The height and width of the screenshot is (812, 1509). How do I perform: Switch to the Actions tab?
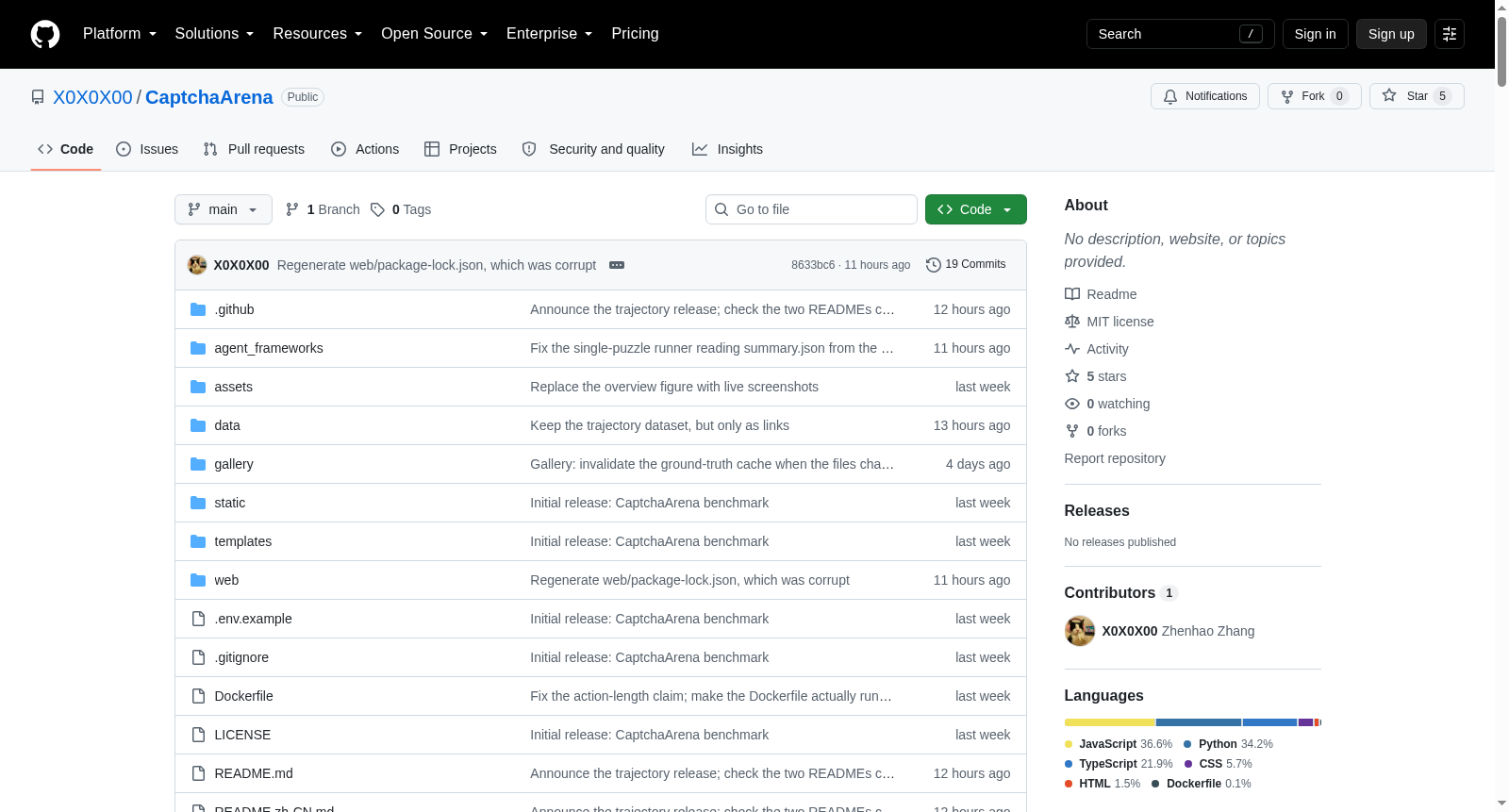coord(365,149)
